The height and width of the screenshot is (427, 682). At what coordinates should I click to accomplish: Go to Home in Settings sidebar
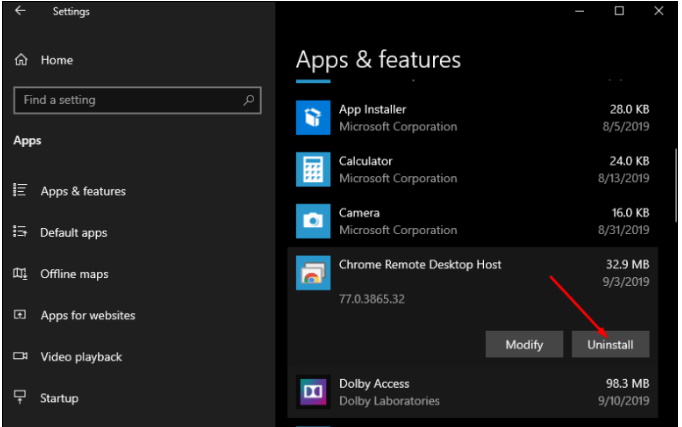(x=57, y=60)
